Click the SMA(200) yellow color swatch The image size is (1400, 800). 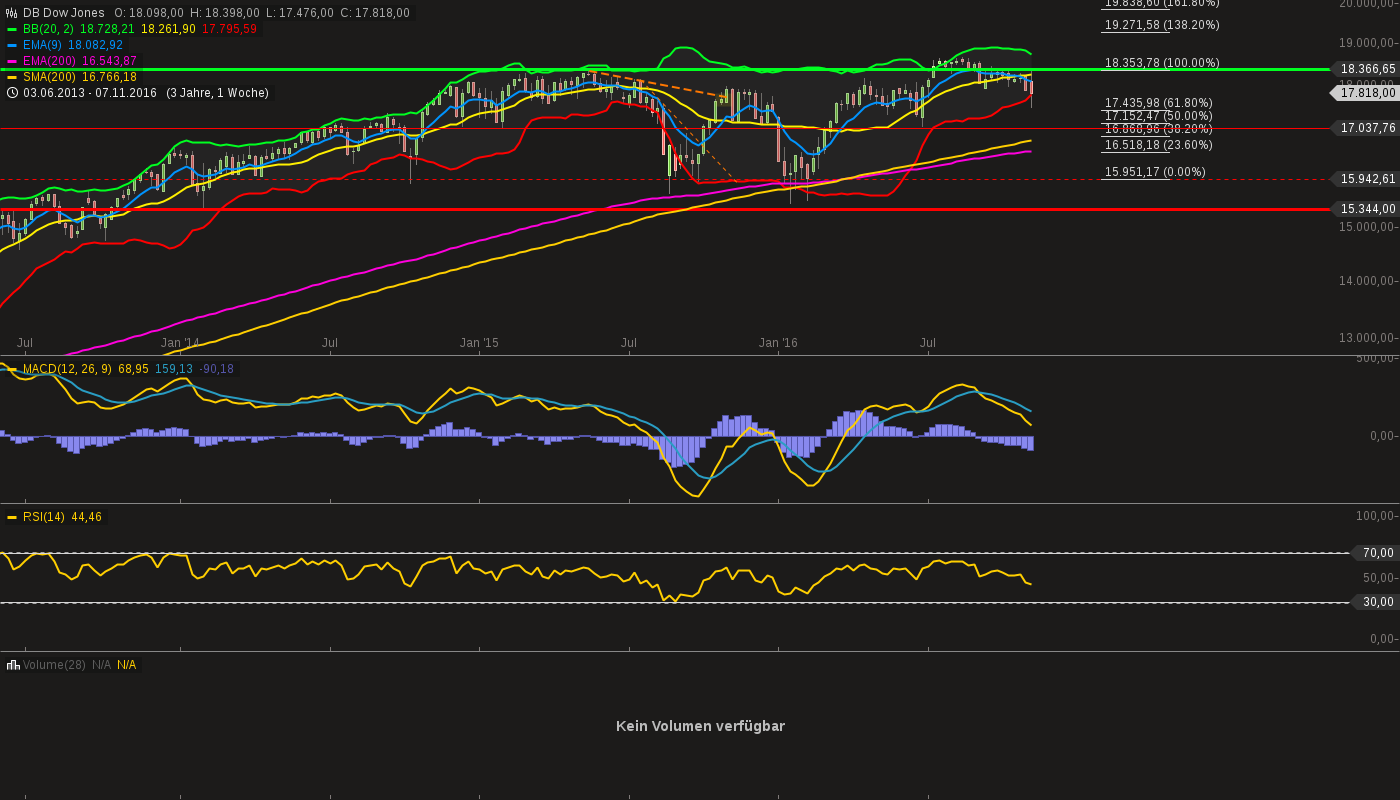11,76
